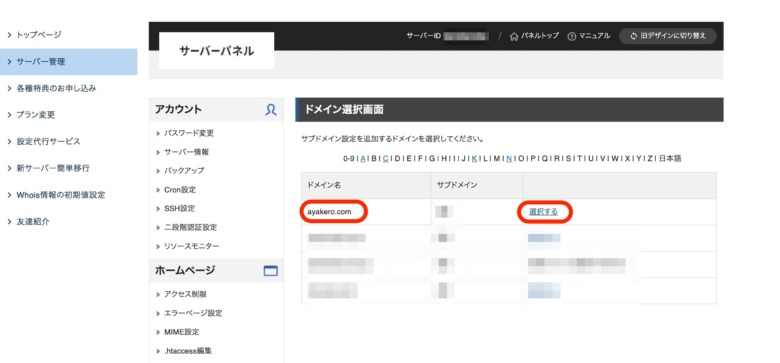The height and width of the screenshot is (363, 780).
Task: Filter domains by letter C
Action: [386, 159]
